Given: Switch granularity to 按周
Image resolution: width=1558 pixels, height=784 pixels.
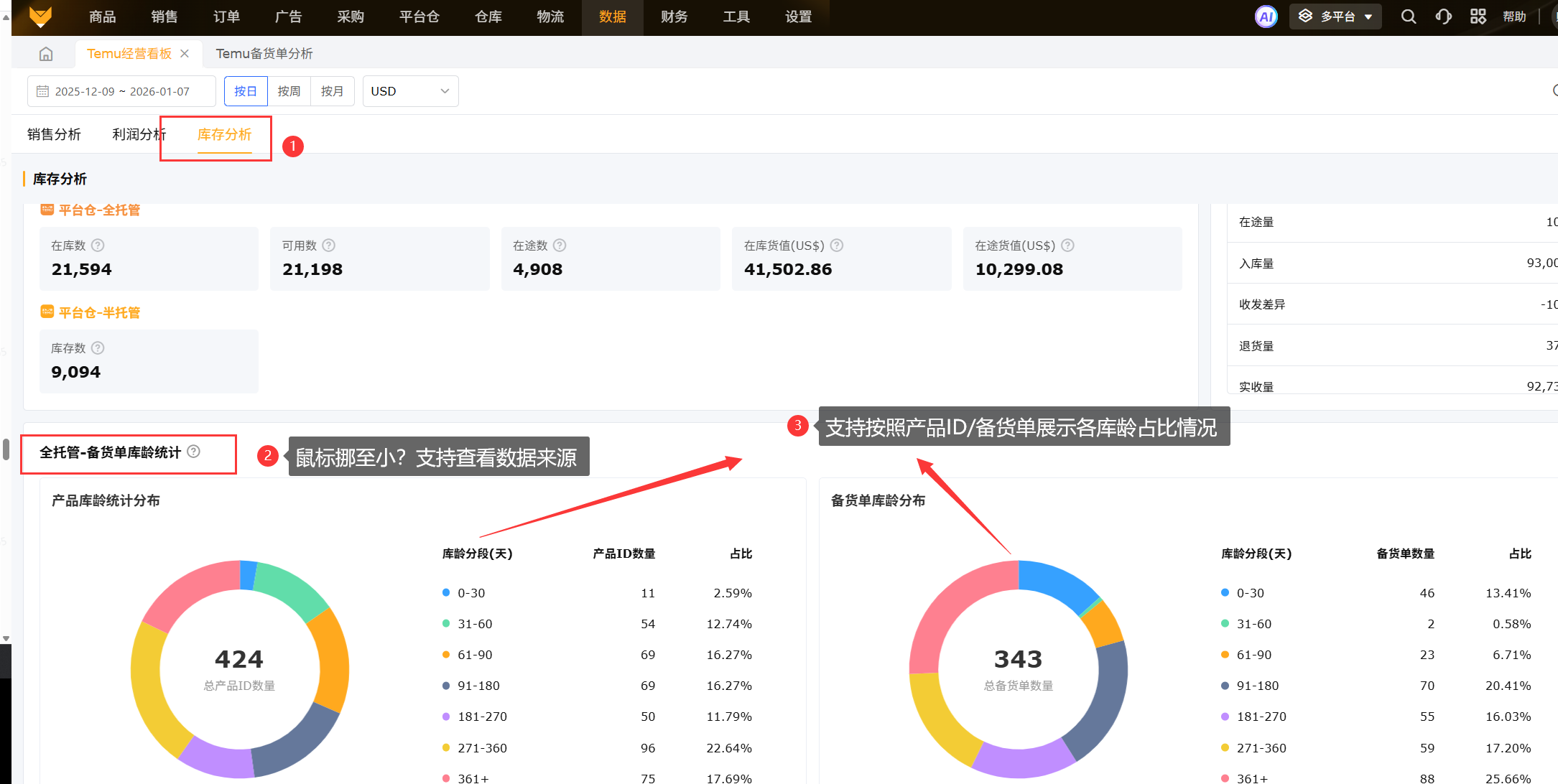Looking at the screenshot, I should (x=289, y=91).
